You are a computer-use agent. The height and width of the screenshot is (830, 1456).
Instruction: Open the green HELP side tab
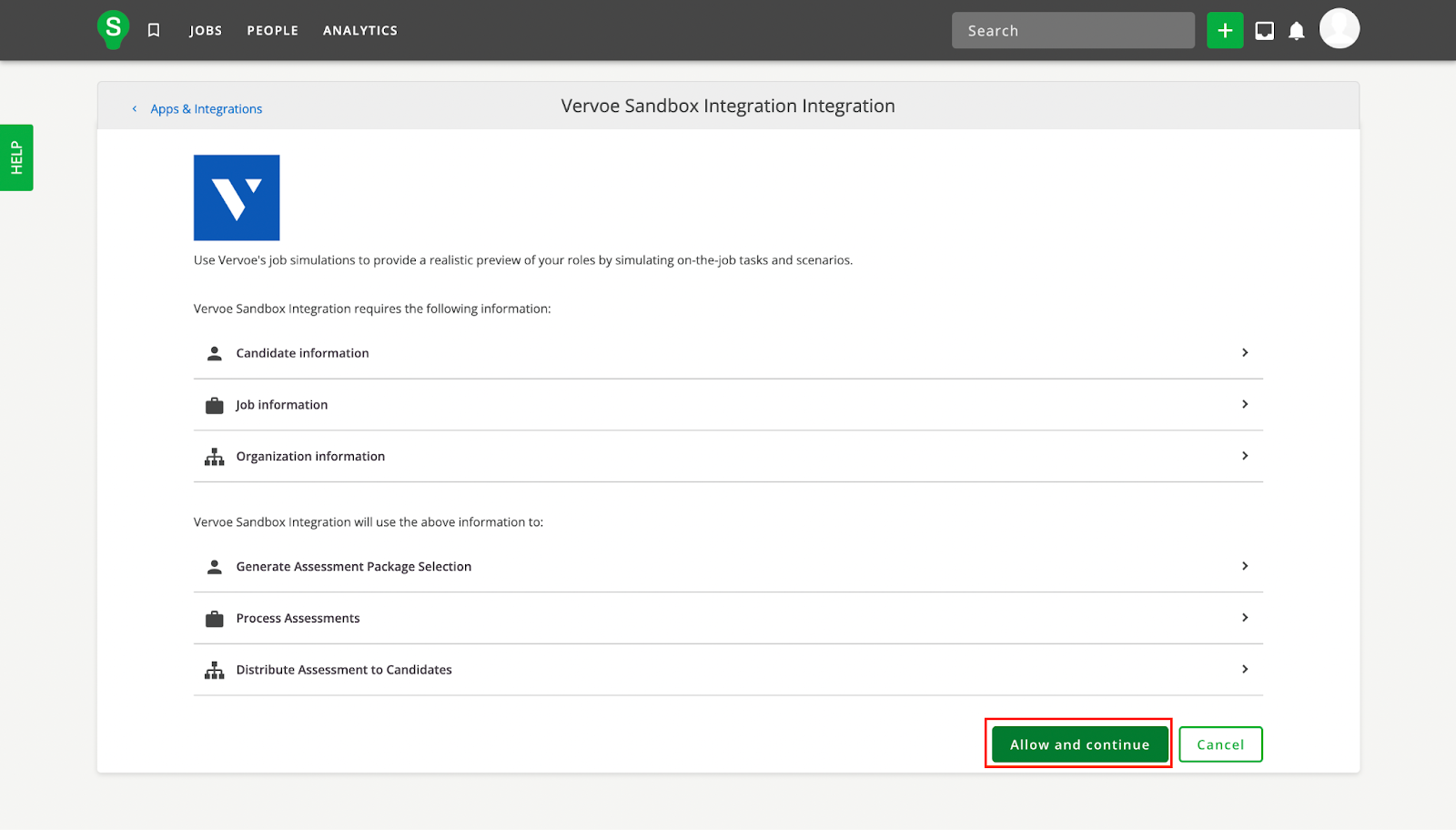pos(16,157)
